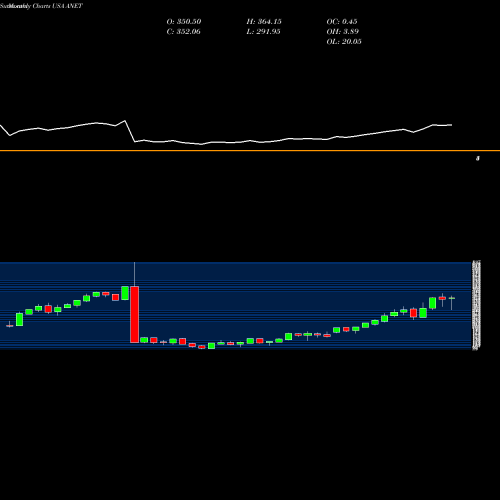Click the small "5" label under the orange line

coord(478,159)
